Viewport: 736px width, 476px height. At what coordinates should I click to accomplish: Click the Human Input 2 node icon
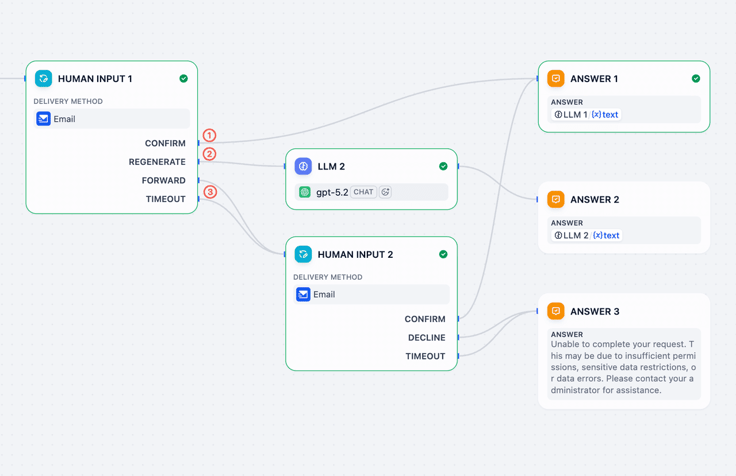pos(303,254)
